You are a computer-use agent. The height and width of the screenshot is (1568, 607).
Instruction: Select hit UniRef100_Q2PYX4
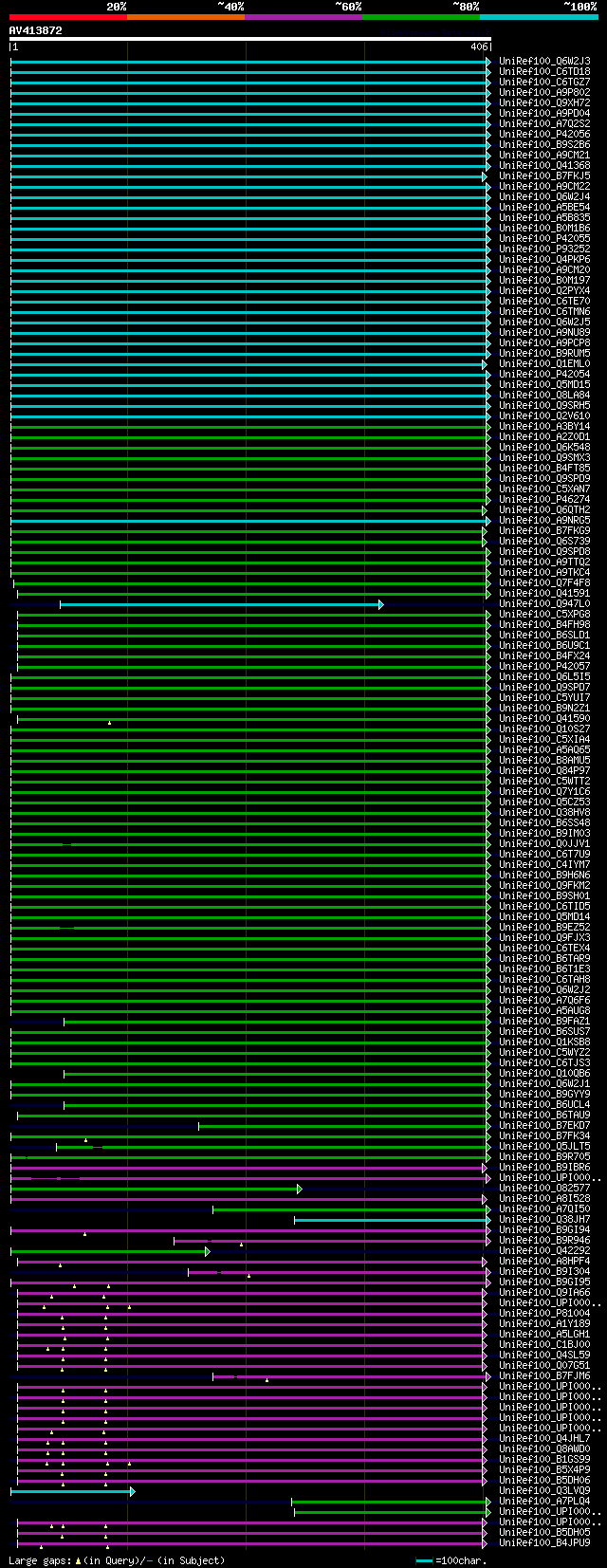click(544, 290)
